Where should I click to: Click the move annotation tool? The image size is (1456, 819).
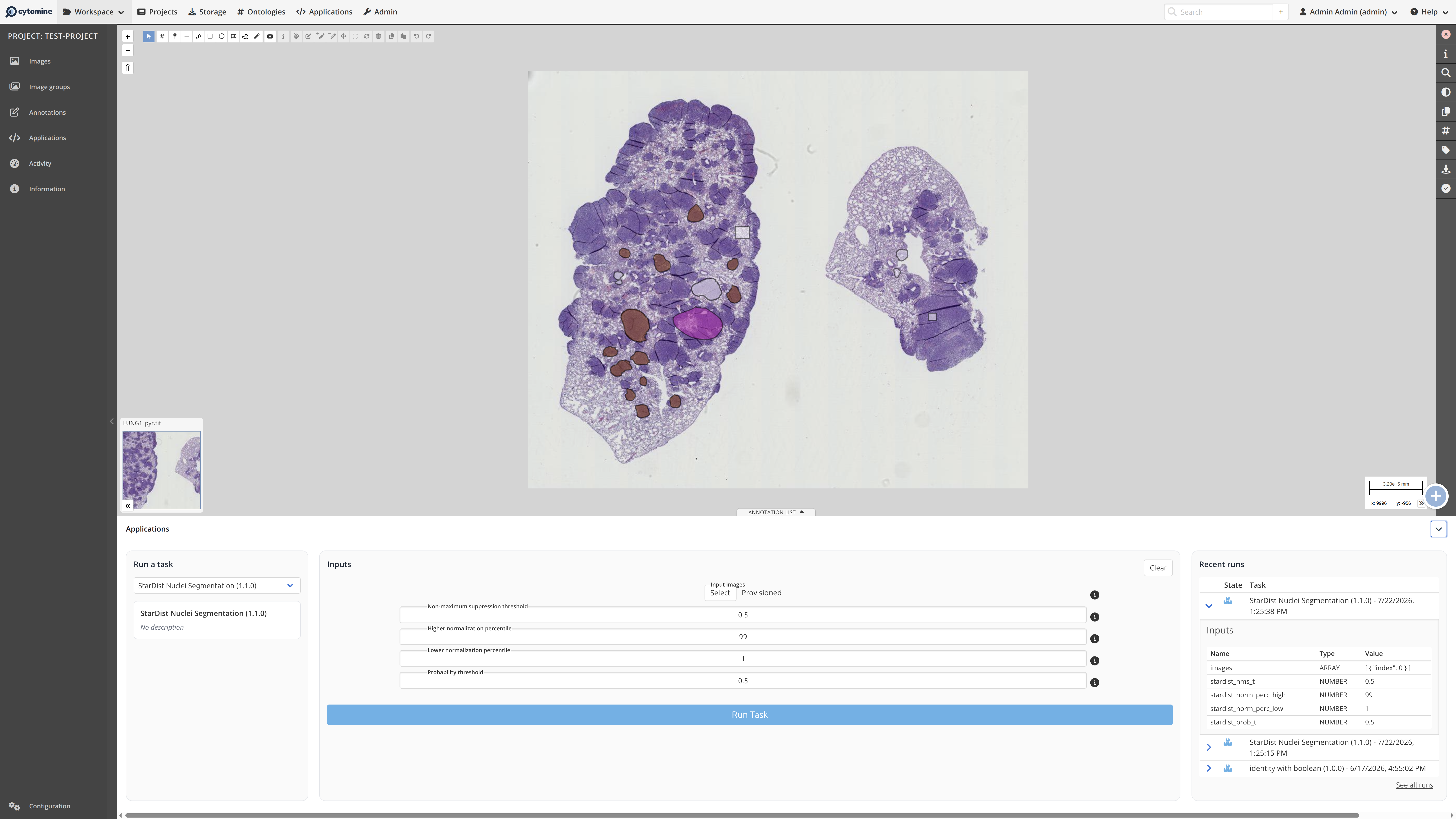(343, 36)
